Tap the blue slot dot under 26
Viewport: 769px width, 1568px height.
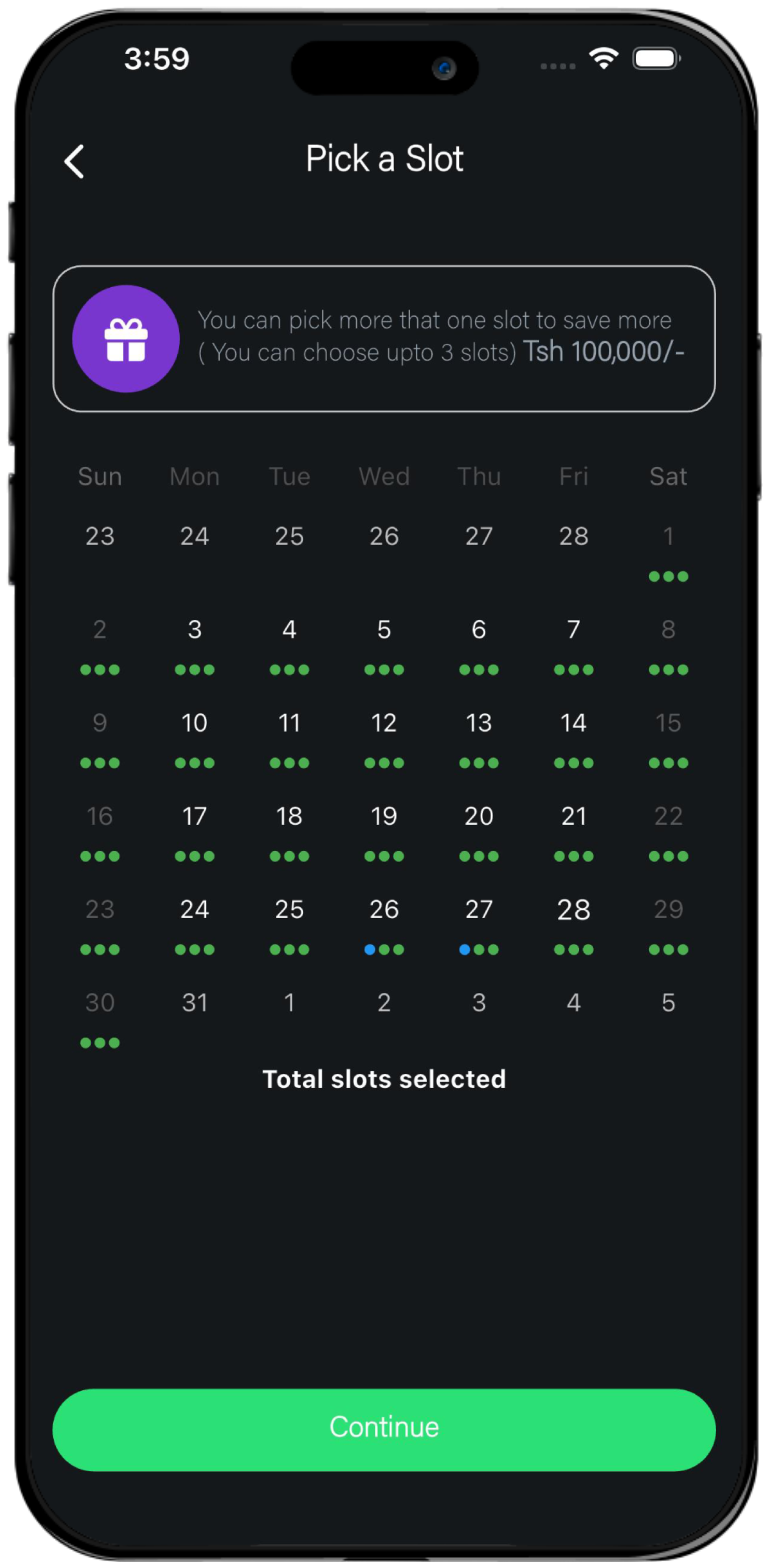point(369,949)
